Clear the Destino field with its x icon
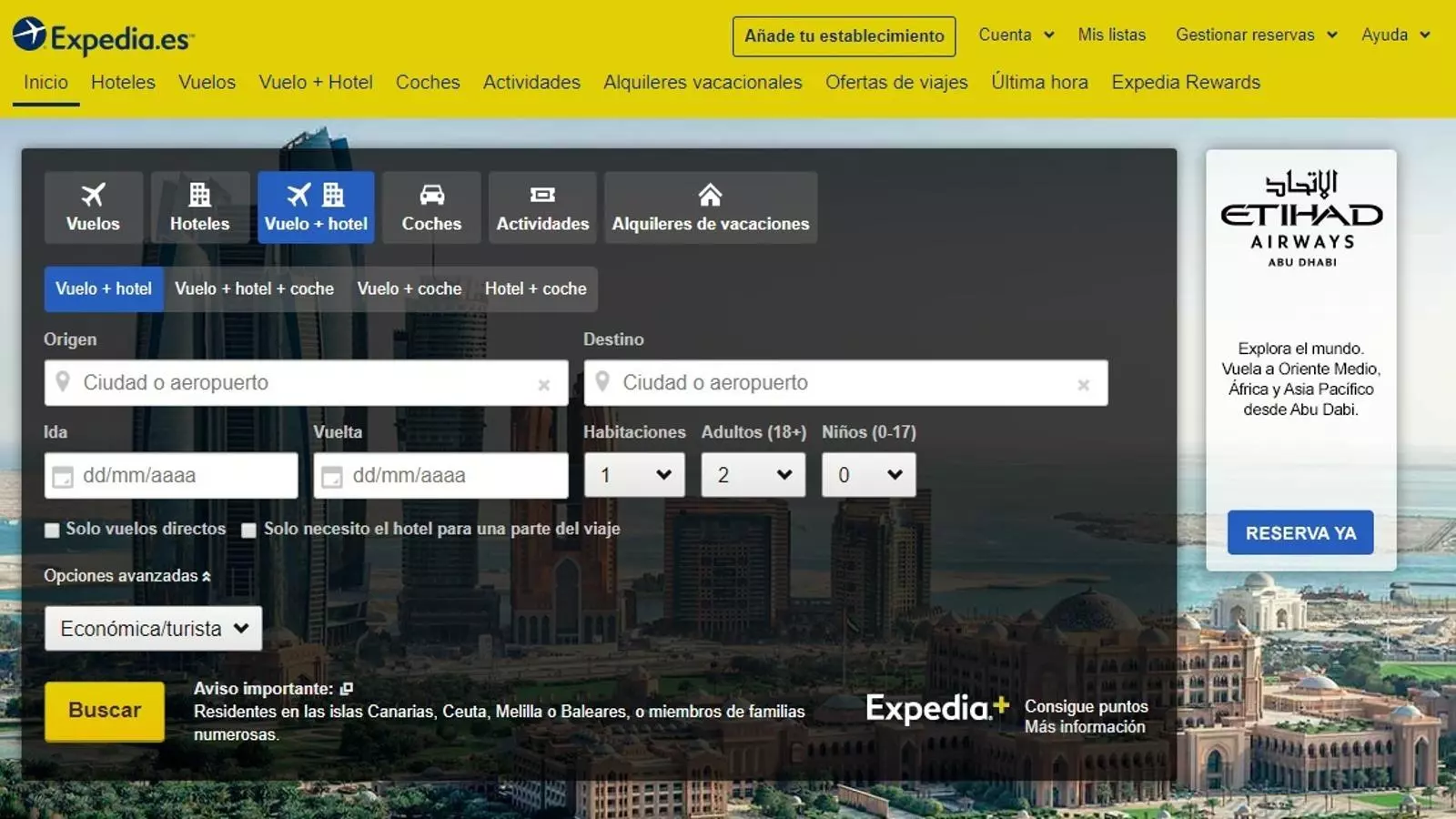The width and height of the screenshot is (1456, 819). 1084,385
